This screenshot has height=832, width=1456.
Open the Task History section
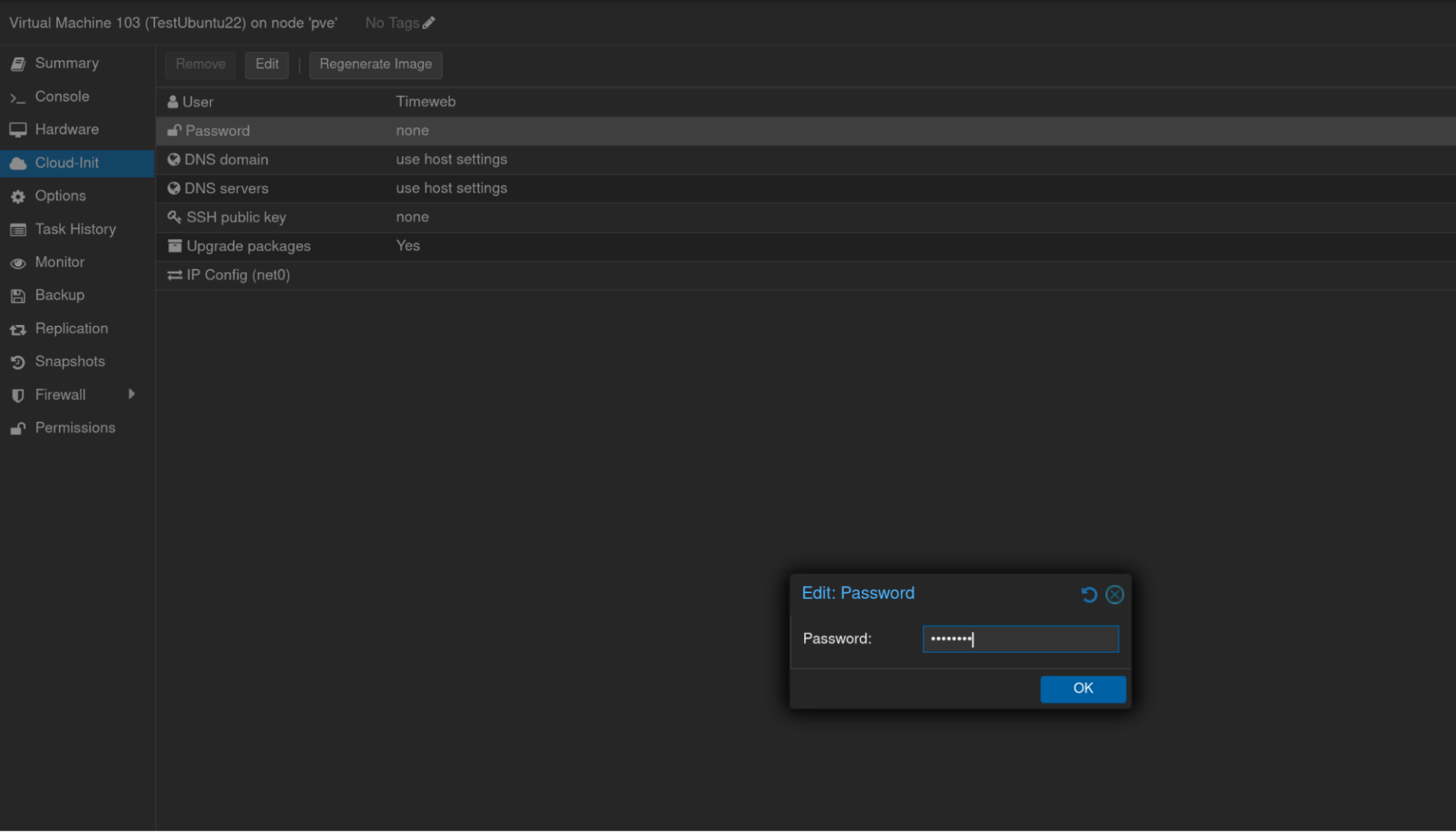[x=76, y=229]
